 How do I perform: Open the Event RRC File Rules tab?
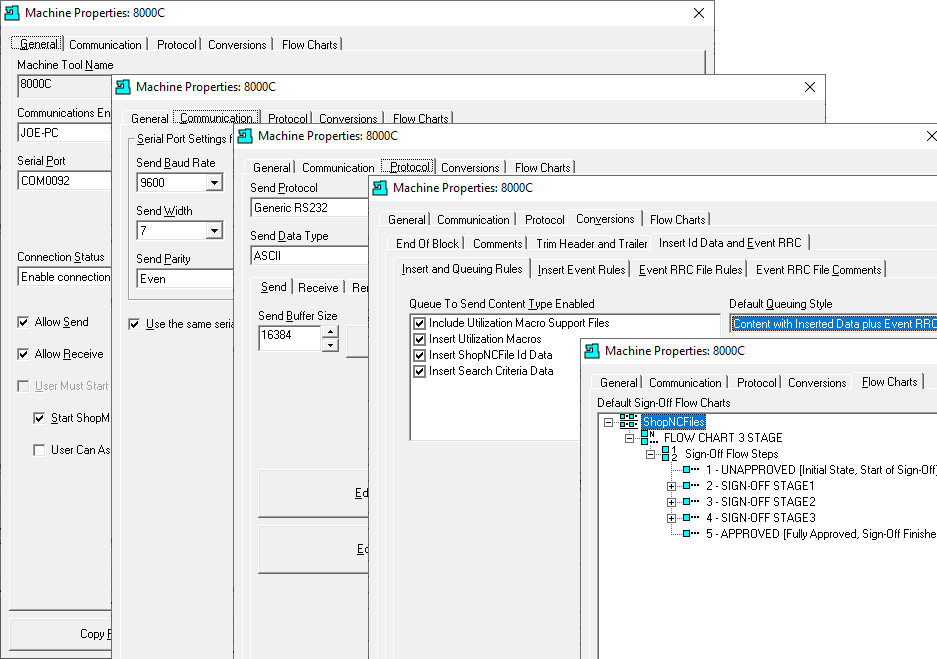[x=690, y=269]
